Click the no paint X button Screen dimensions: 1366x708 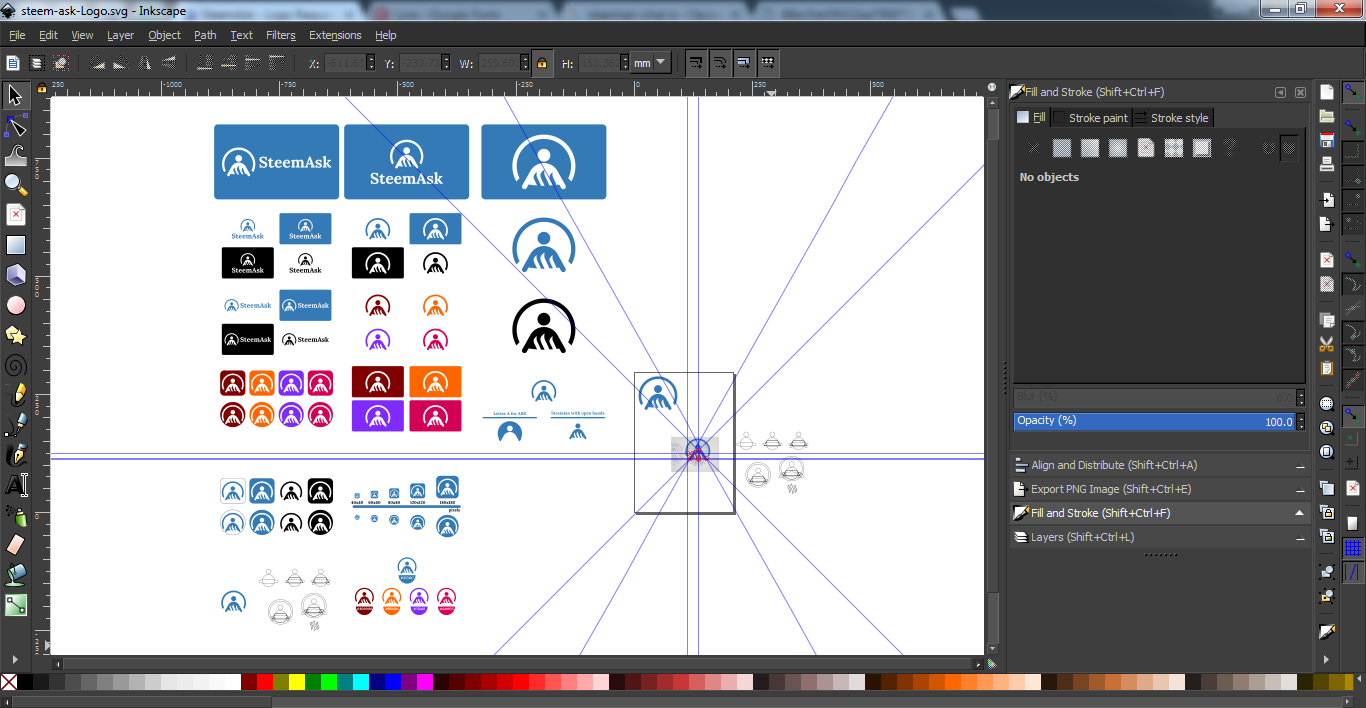[1034, 148]
